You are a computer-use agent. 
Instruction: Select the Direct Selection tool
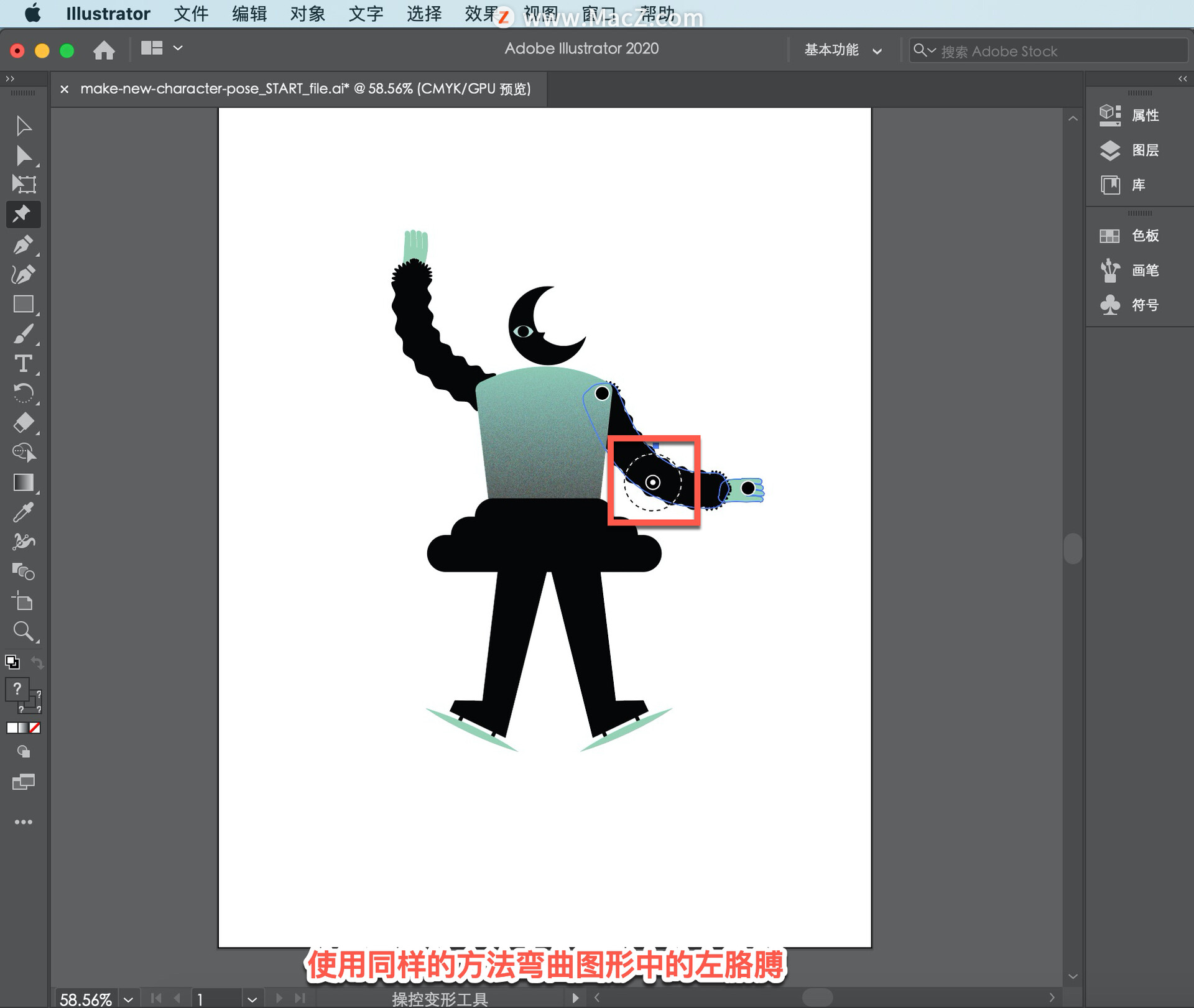[x=24, y=155]
